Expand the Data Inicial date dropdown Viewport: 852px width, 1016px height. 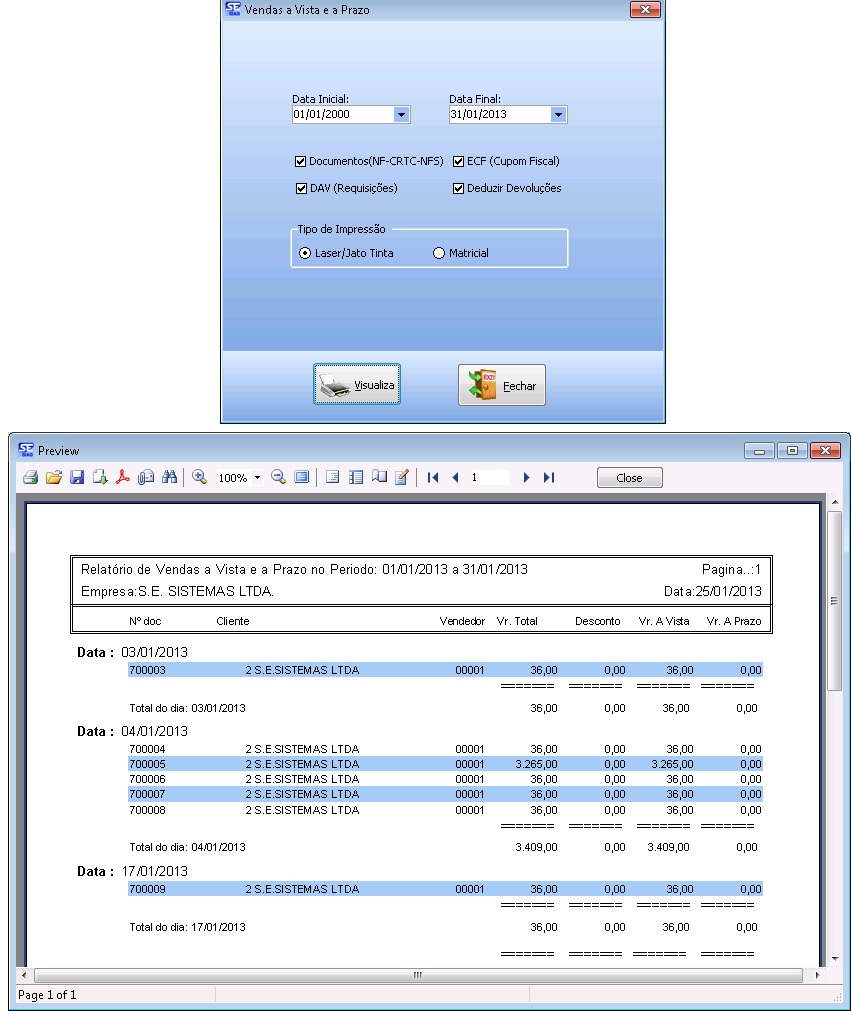click(x=401, y=115)
